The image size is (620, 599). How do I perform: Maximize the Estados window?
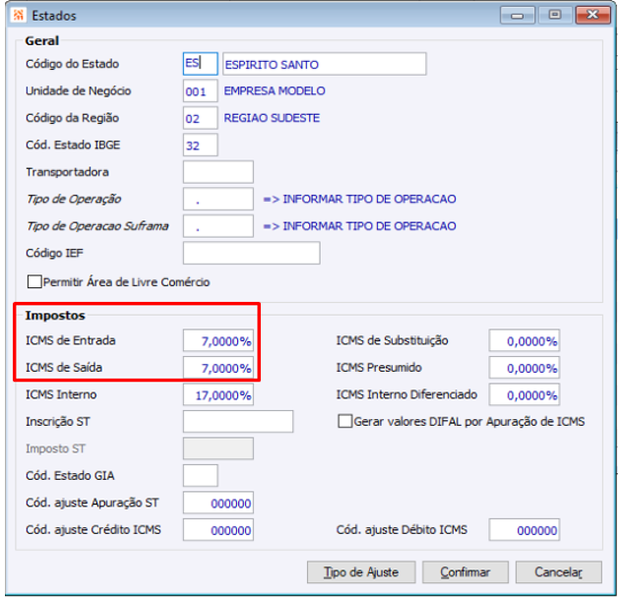pos(555,15)
